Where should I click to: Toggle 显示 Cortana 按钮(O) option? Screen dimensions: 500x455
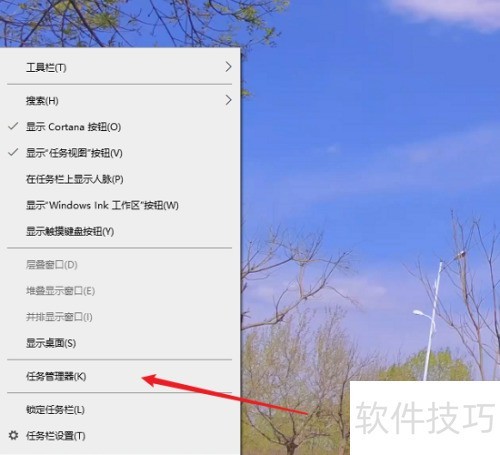coord(120,127)
